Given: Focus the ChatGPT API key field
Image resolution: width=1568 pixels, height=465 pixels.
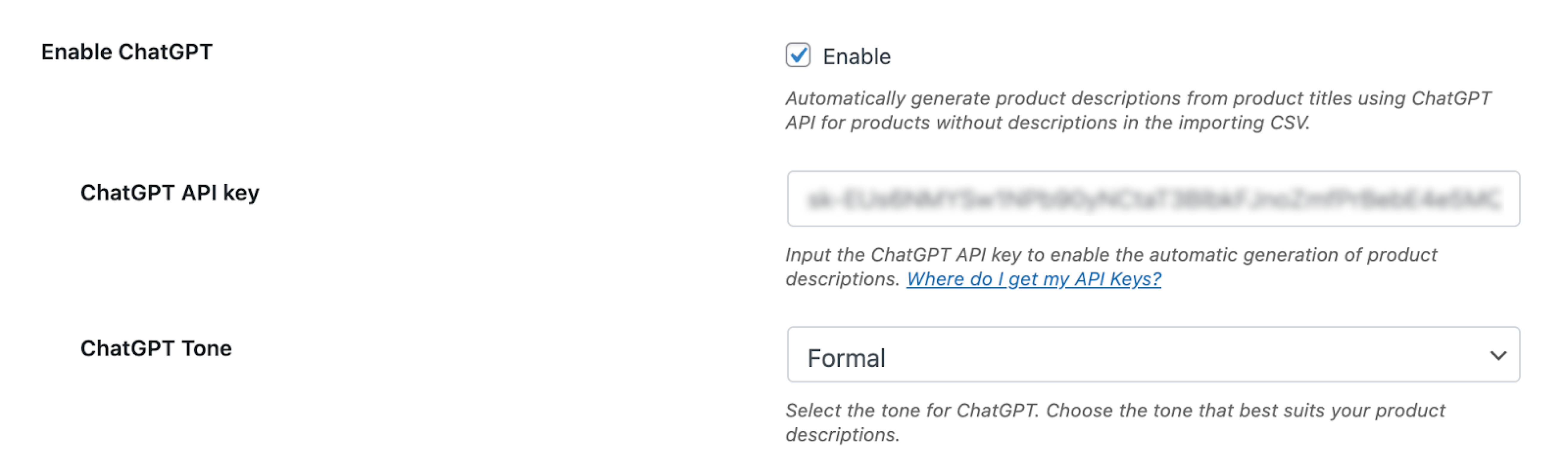Looking at the screenshot, I should [x=1153, y=199].
